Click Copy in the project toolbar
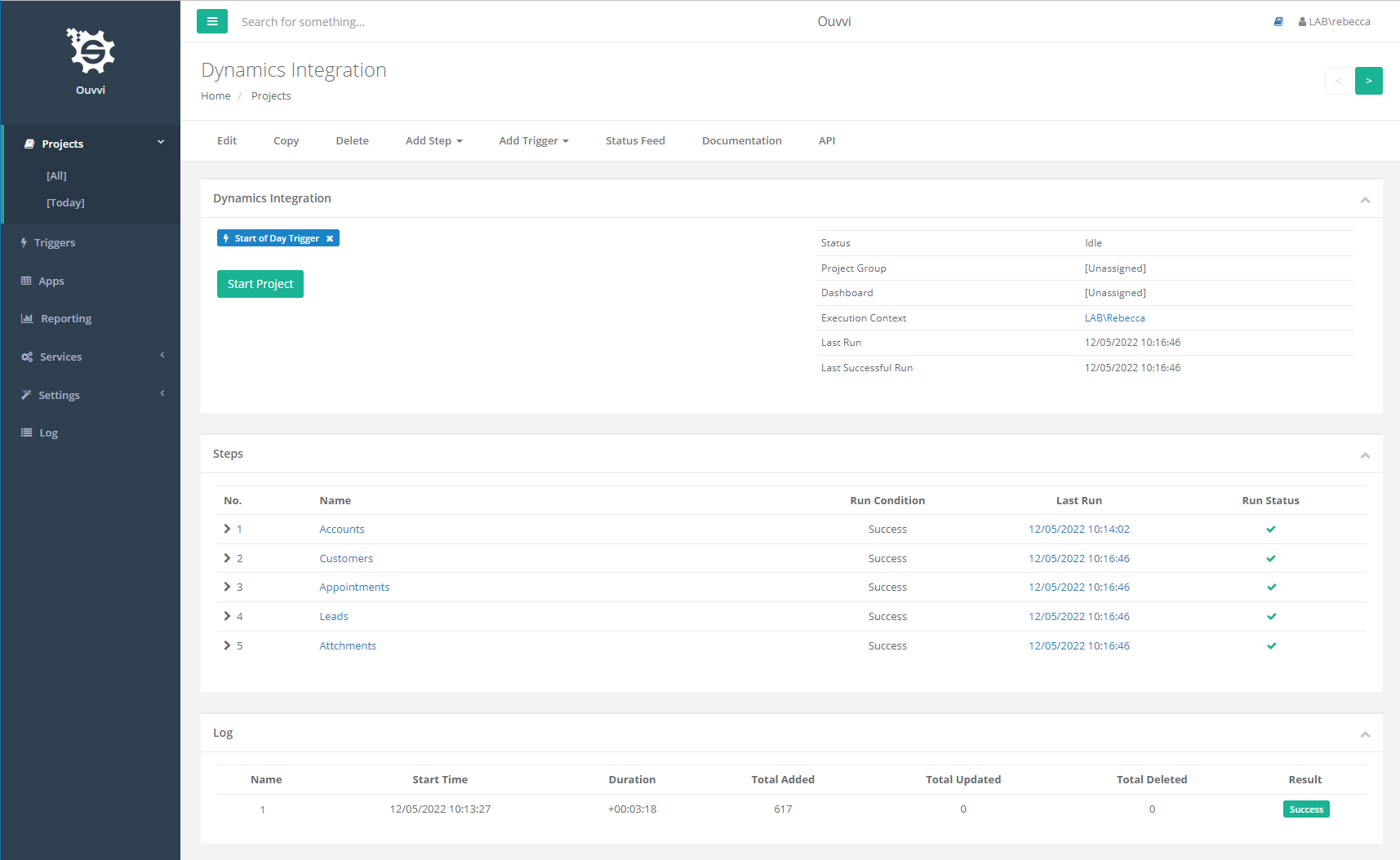This screenshot has height=860, width=1400. [x=286, y=140]
